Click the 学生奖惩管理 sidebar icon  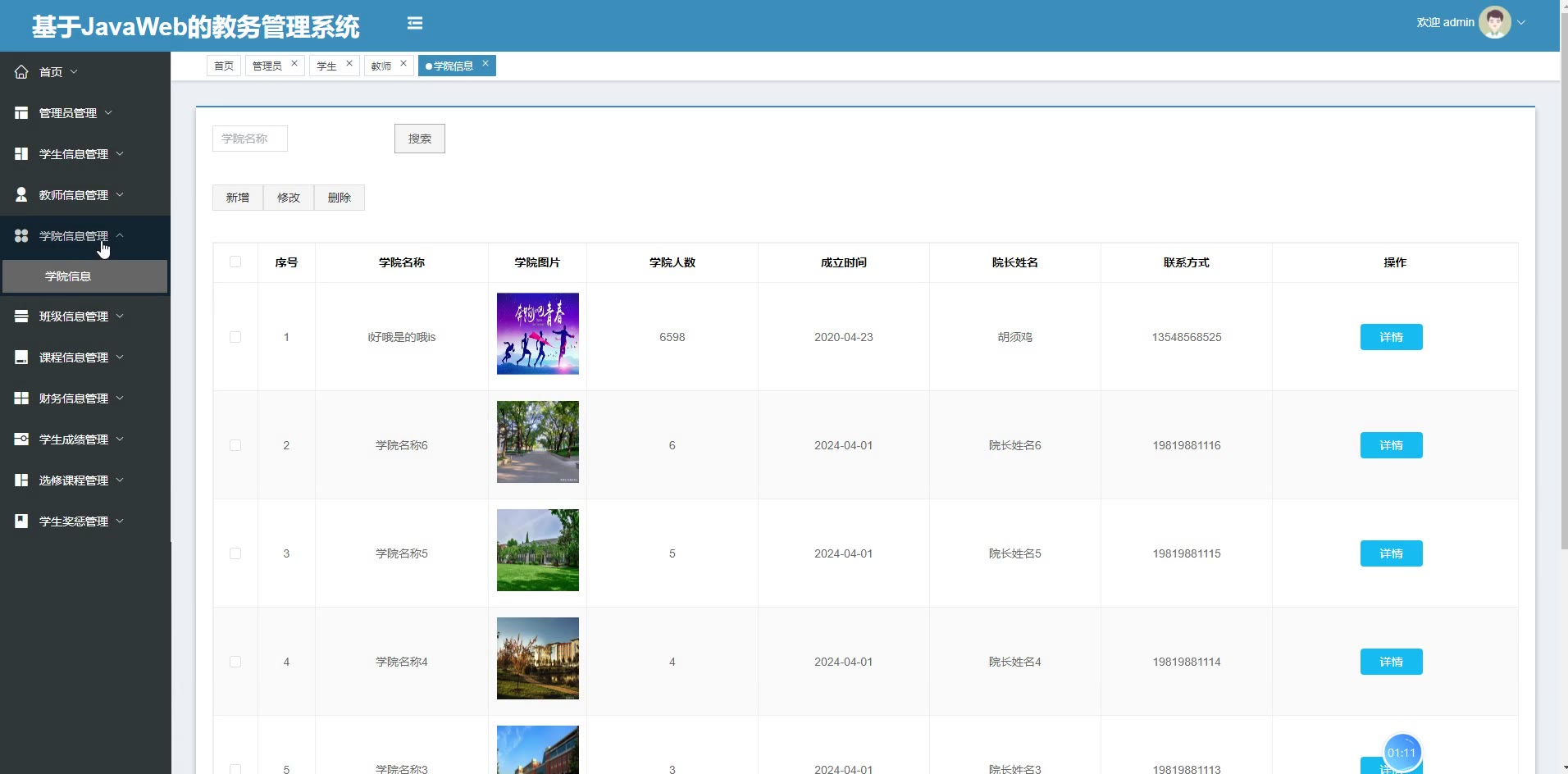(21, 521)
